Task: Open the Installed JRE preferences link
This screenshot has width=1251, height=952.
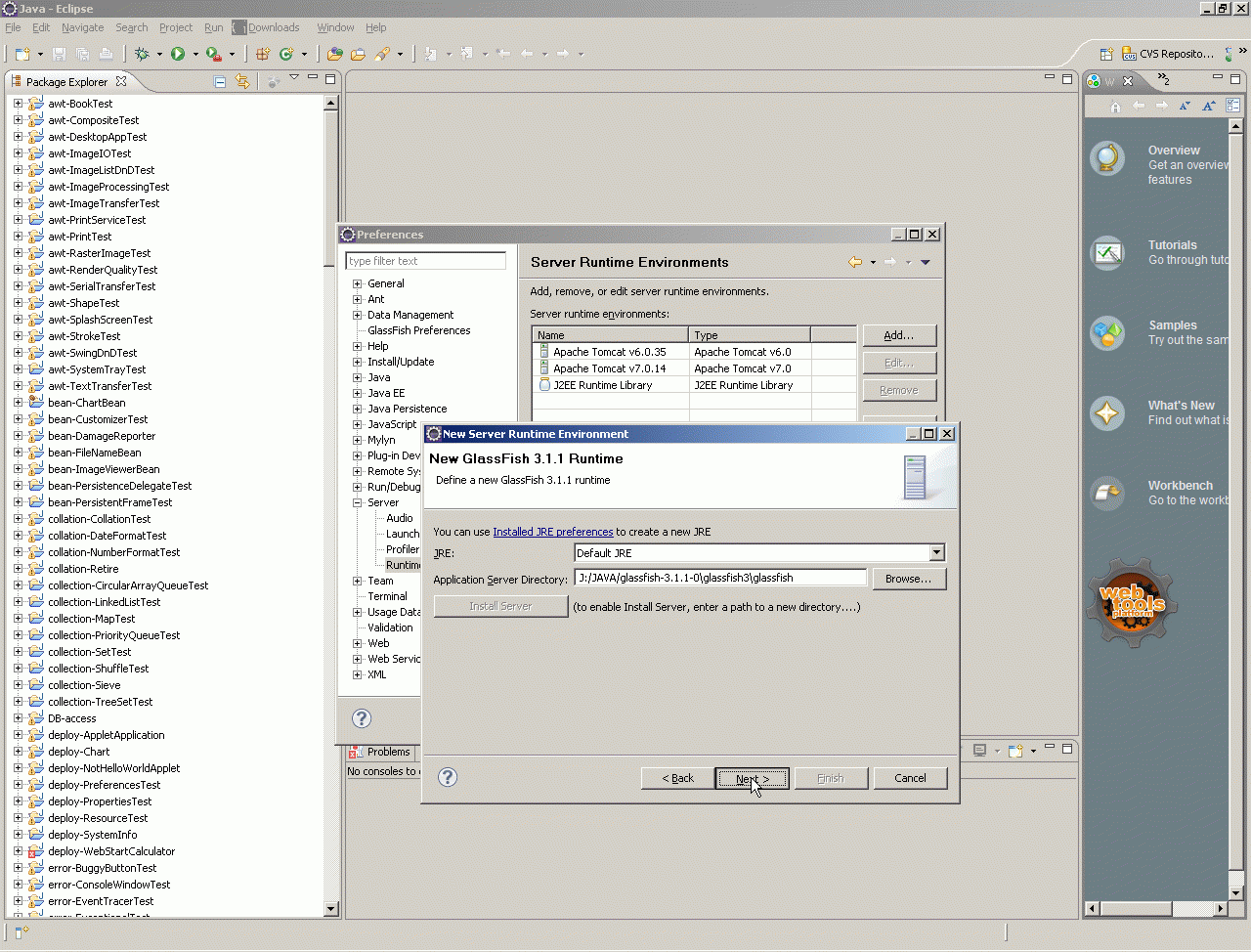Action: tap(553, 532)
